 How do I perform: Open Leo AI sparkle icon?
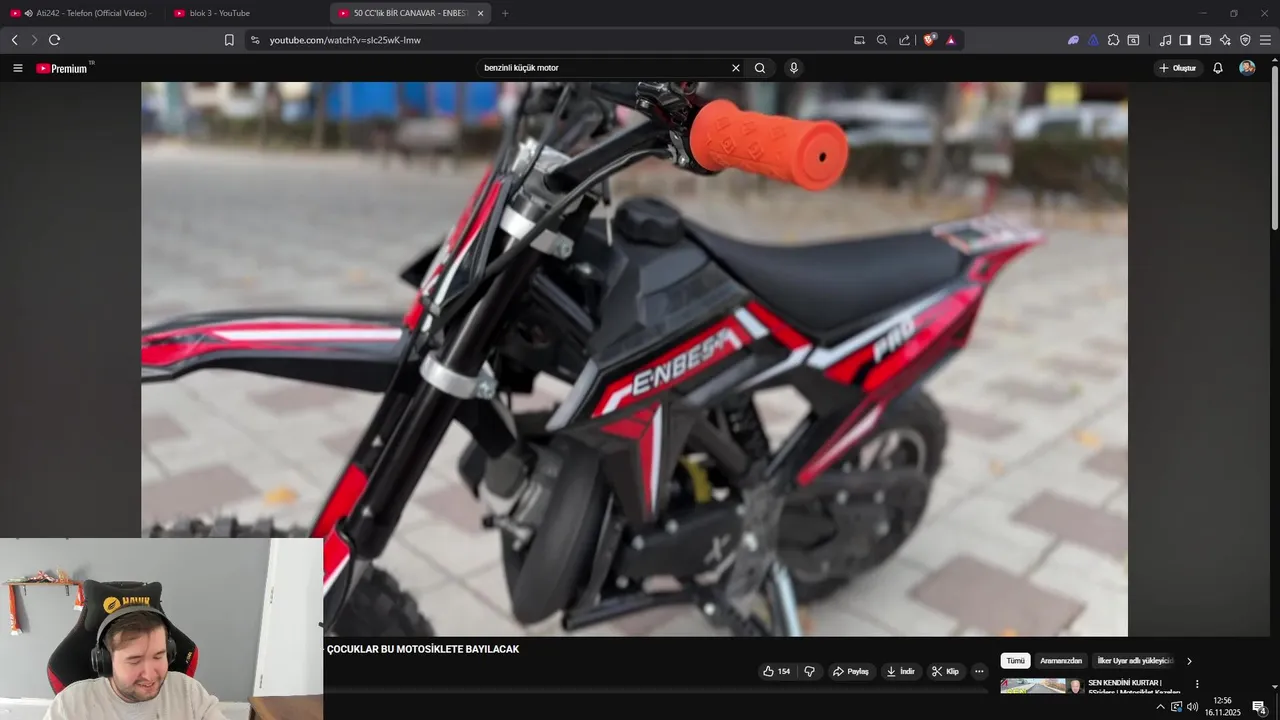[1225, 40]
